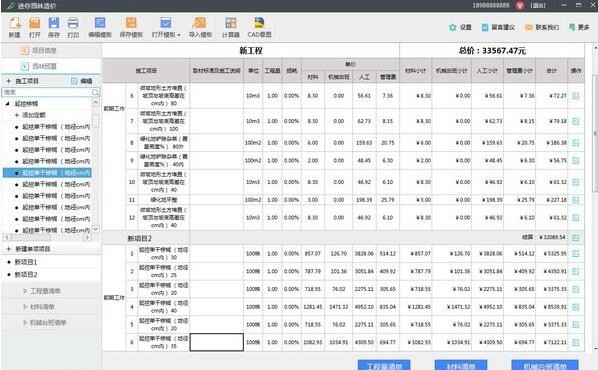The height and width of the screenshot is (370, 598).
Task: Click the 留言建议 feedback icon
Action: [498, 27]
